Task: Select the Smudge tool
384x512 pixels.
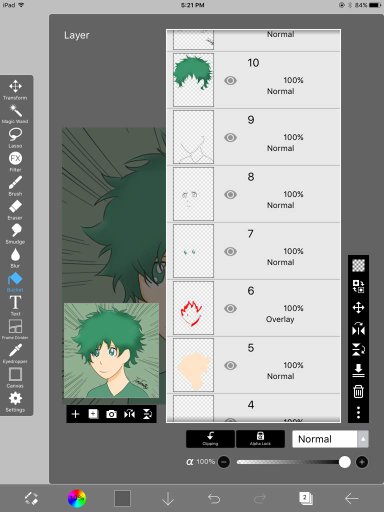Action: click(15, 234)
